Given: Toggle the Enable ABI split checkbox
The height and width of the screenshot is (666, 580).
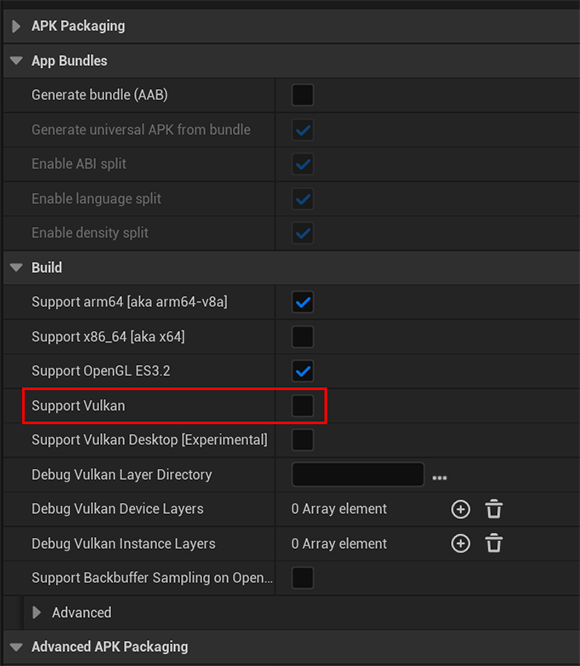Looking at the screenshot, I should coord(303,164).
